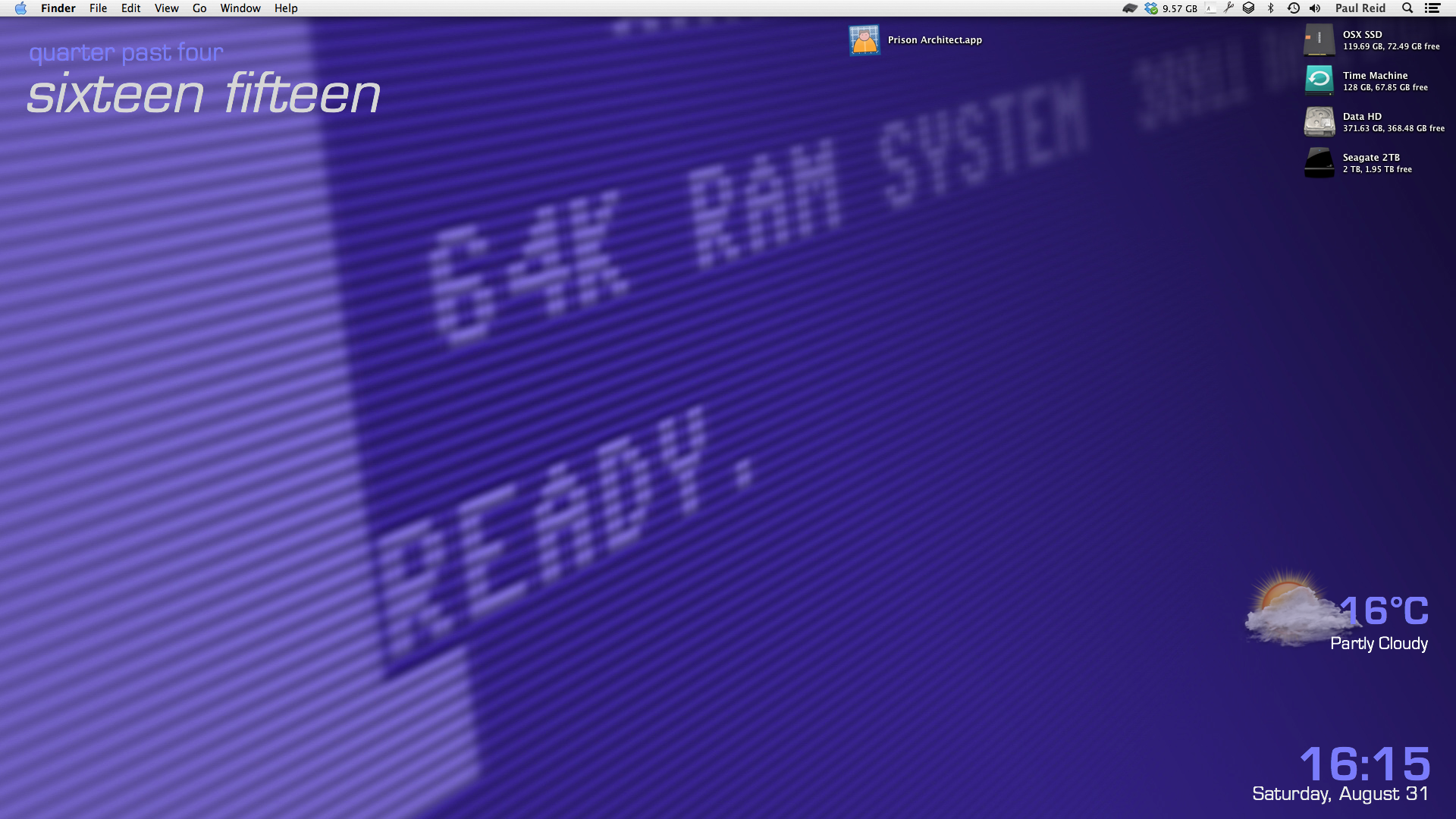The image size is (1456, 819).
Task: Click the 16°C temperature reading
Action: point(1385,611)
